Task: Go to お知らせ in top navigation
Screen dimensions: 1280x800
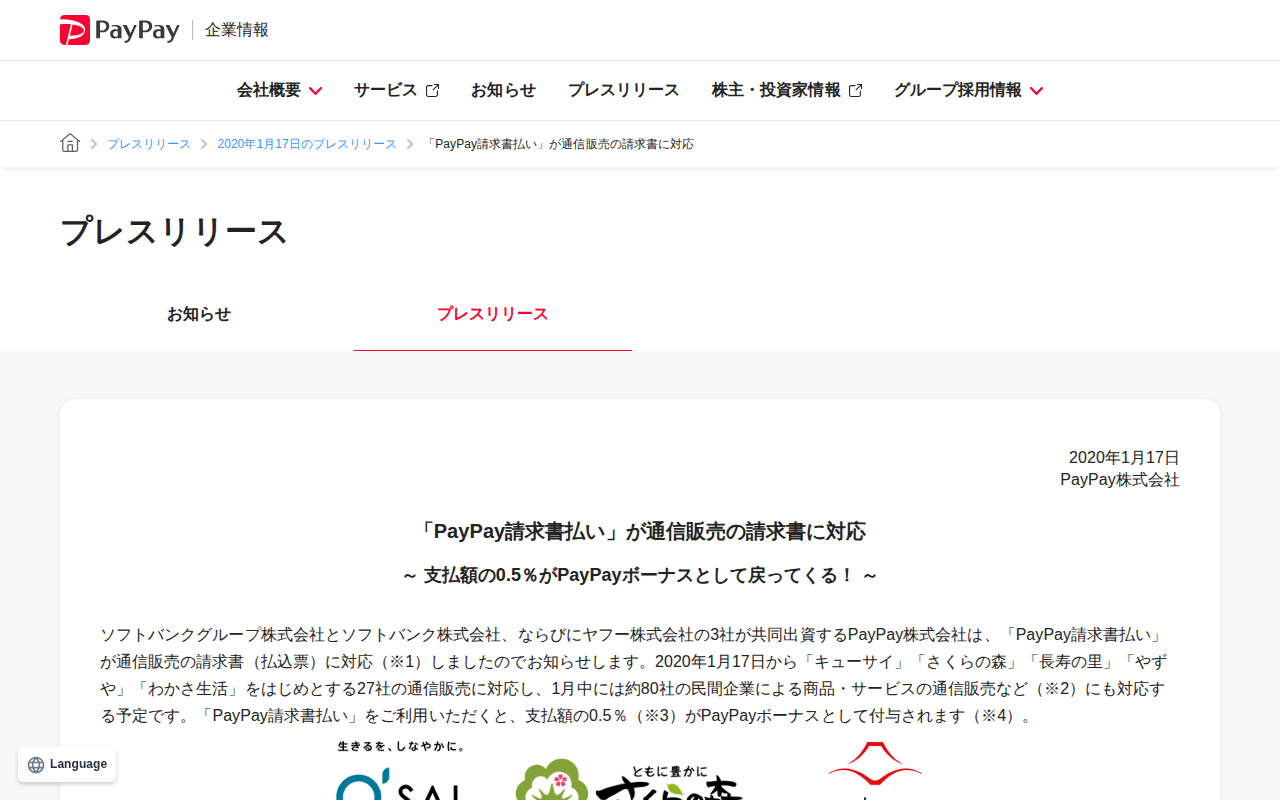Action: coord(503,90)
